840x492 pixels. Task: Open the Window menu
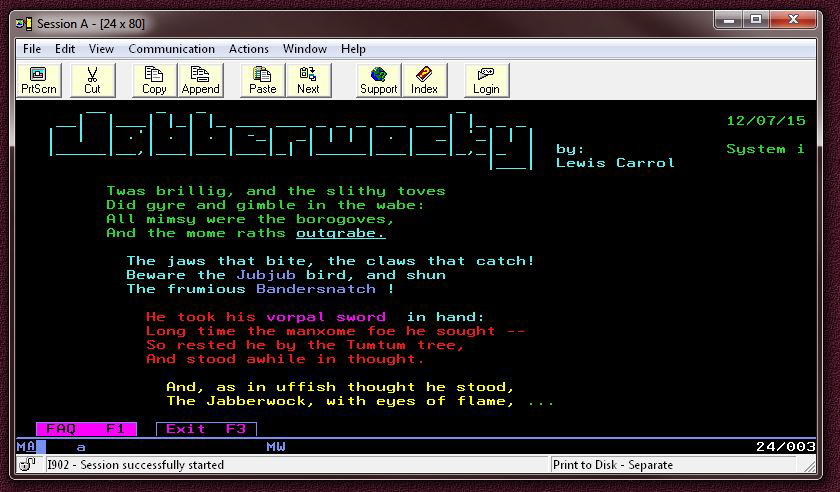pos(305,49)
